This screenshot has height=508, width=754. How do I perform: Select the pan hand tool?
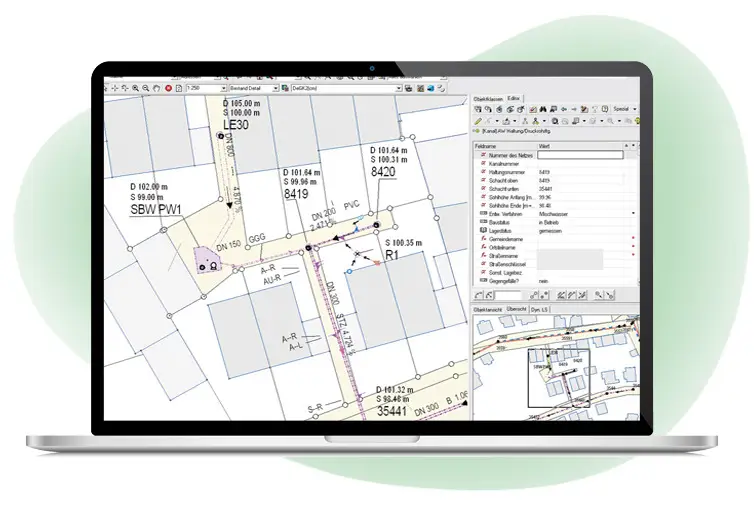pyautogui.click(x=157, y=88)
